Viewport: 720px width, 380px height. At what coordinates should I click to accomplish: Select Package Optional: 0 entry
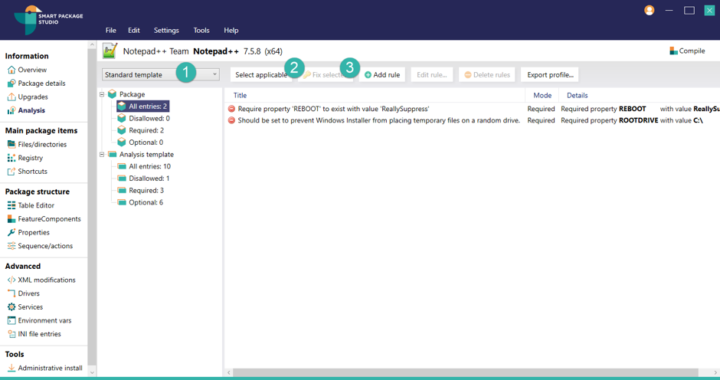tap(141, 142)
